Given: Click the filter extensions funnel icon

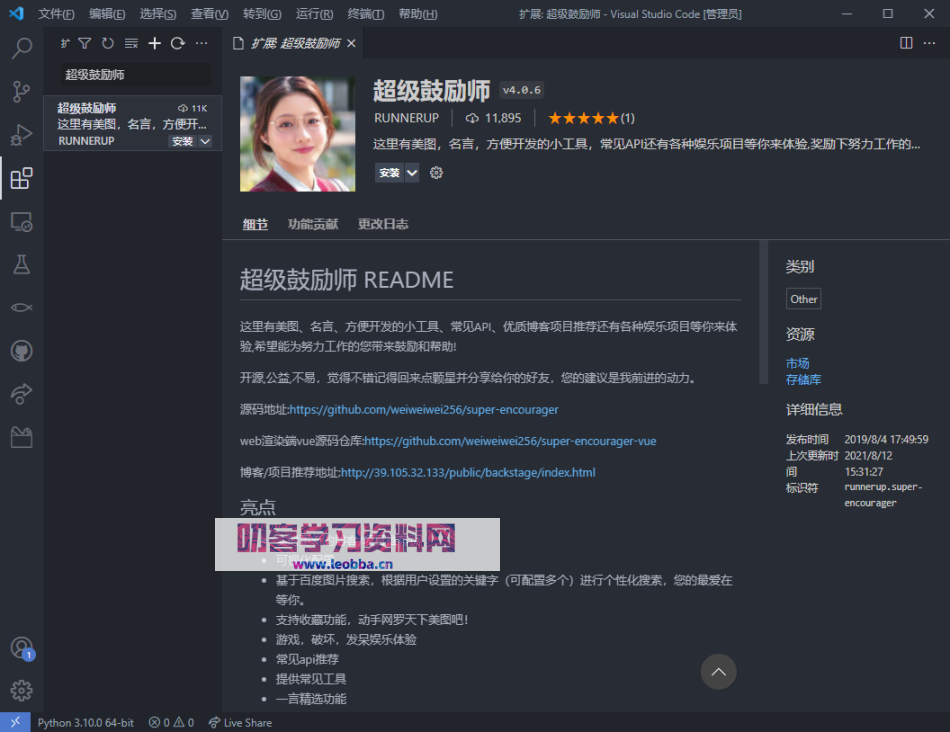Looking at the screenshot, I should coord(84,43).
